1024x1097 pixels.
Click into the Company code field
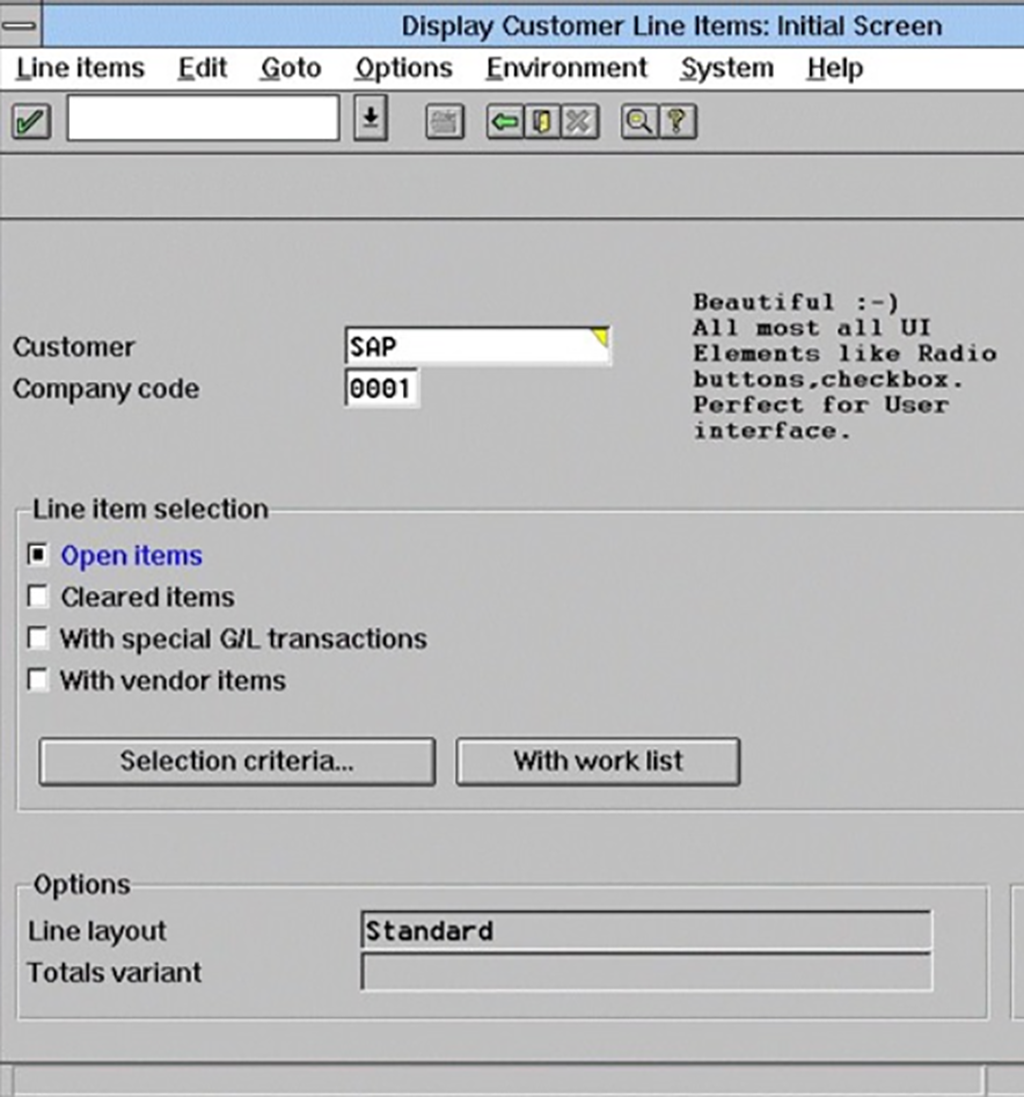tap(381, 389)
